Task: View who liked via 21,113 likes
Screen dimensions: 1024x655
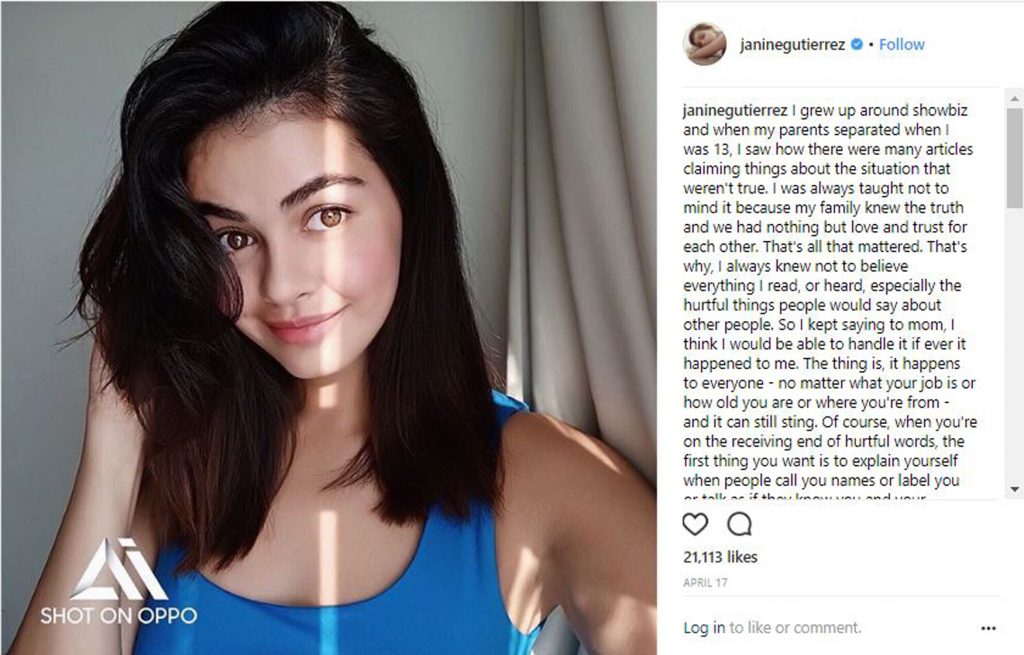Action: coord(720,557)
